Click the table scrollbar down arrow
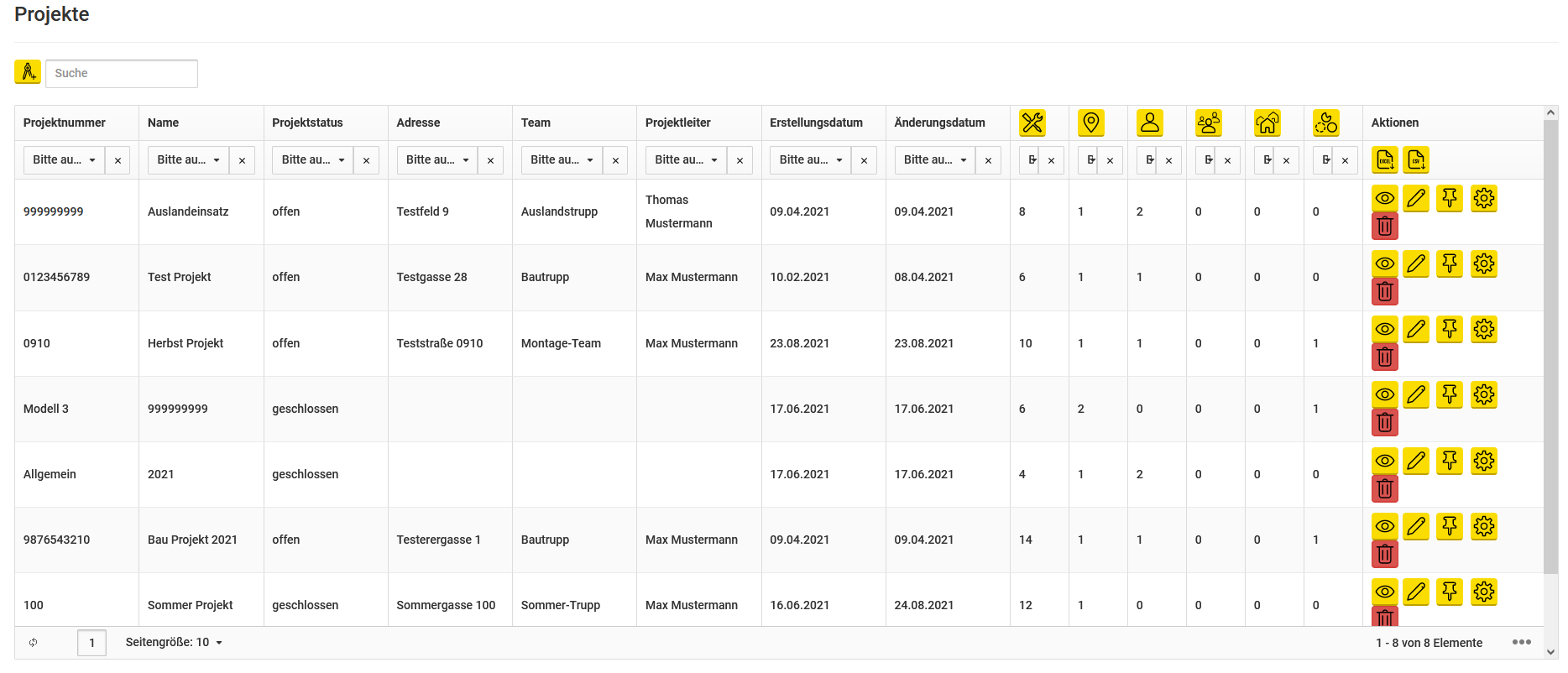The image size is (1568, 673). (1550, 652)
